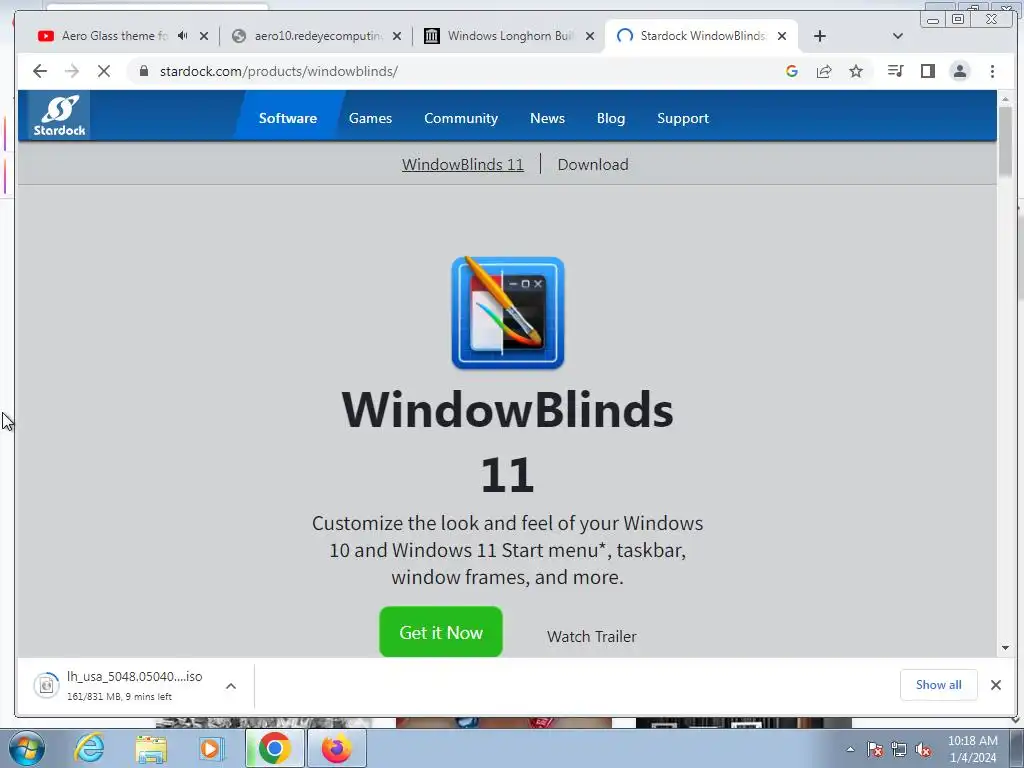The height and width of the screenshot is (768, 1024).
Task: Open the Support nav item
Action: 682,118
